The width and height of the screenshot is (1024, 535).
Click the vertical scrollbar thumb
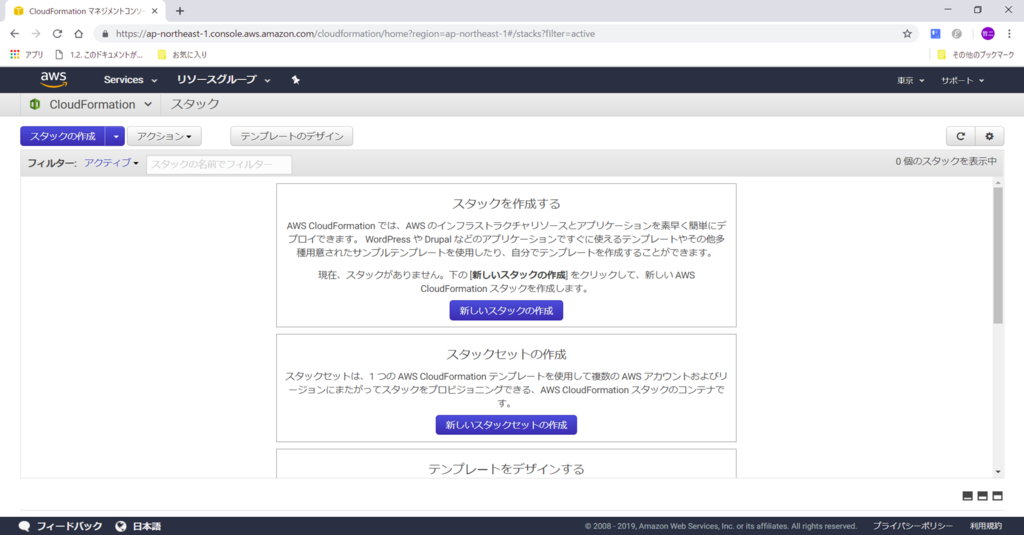click(x=998, y=255)
